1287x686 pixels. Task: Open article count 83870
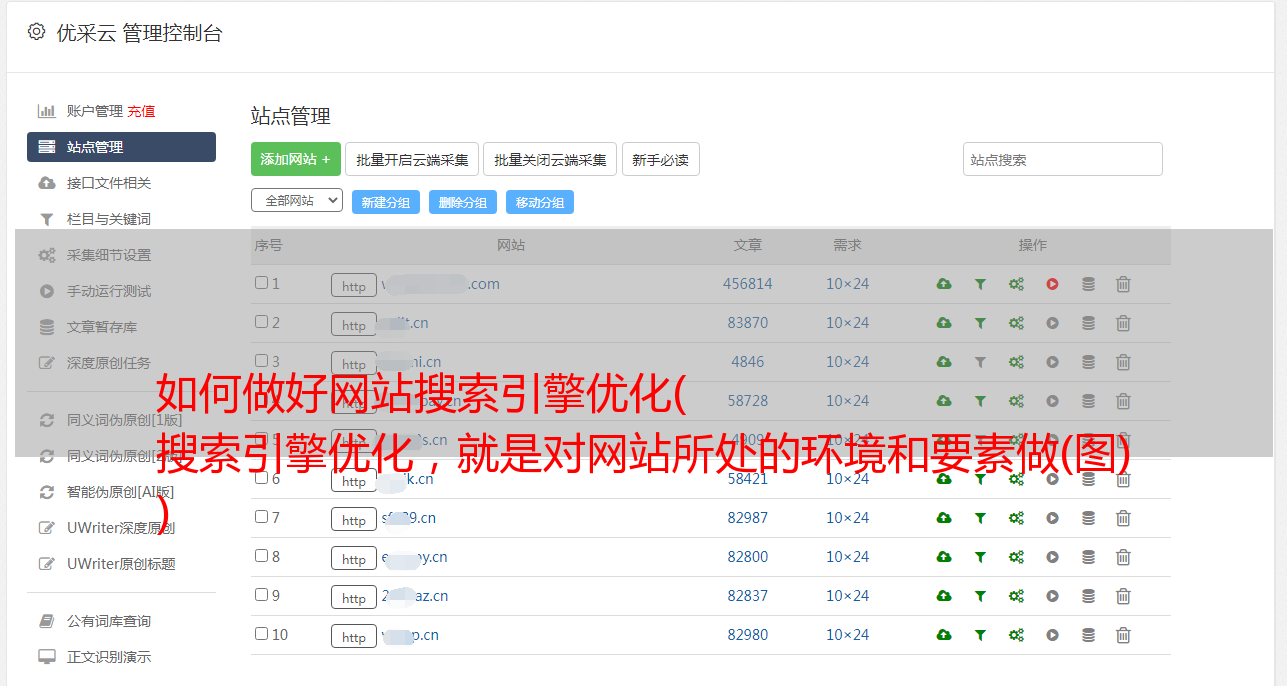click(x=748, y=323)
